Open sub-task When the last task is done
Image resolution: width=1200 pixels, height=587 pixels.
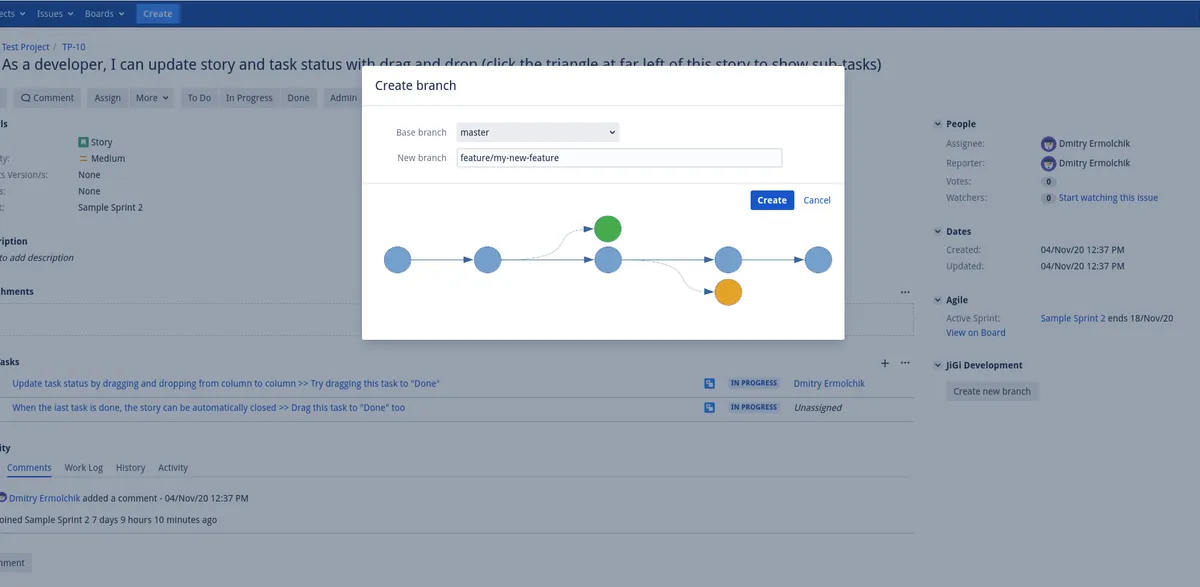208,408
